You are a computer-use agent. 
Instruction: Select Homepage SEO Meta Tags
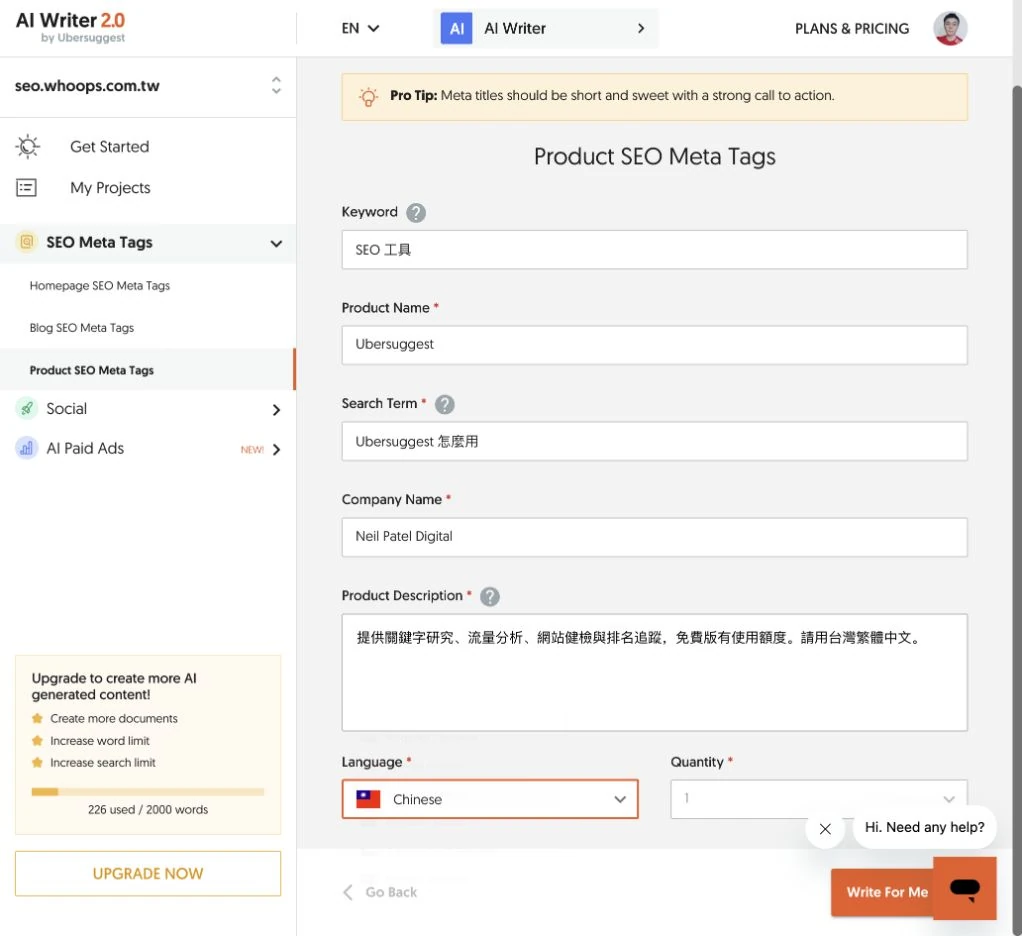coord(100,285)
